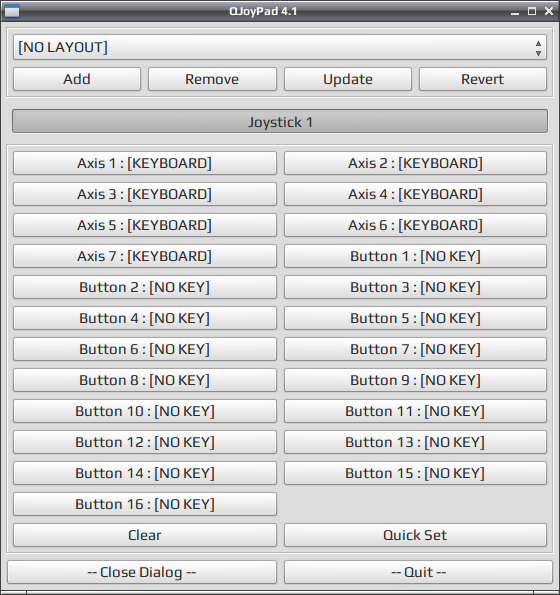Select Button 16 : [NO KEY]
The image size is (560, 595).
point(145,504)
